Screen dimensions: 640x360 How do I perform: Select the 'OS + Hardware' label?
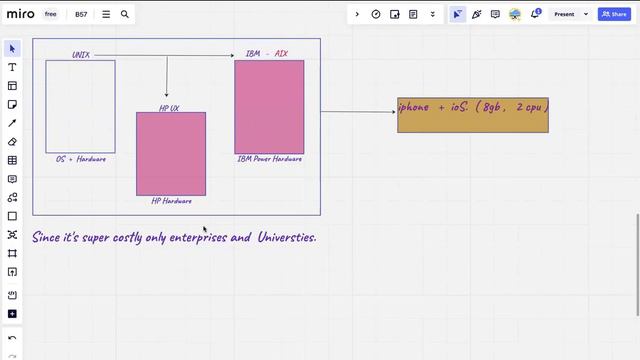pyautogui.click(x=81, y=159)
